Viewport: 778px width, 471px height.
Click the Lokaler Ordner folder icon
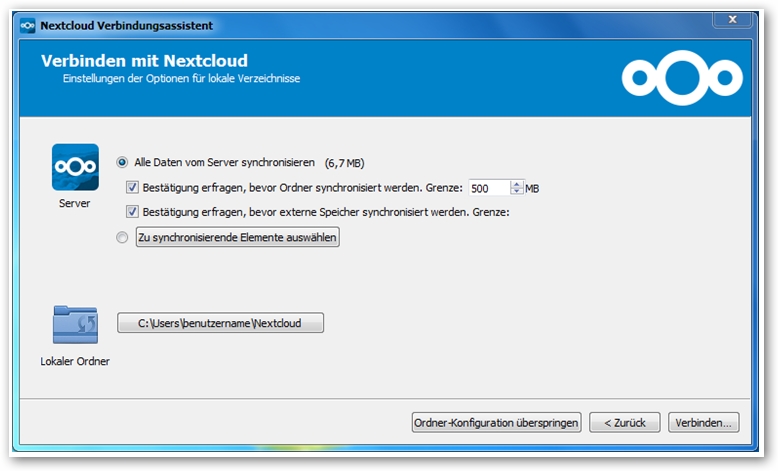click(x=75, y=325)
